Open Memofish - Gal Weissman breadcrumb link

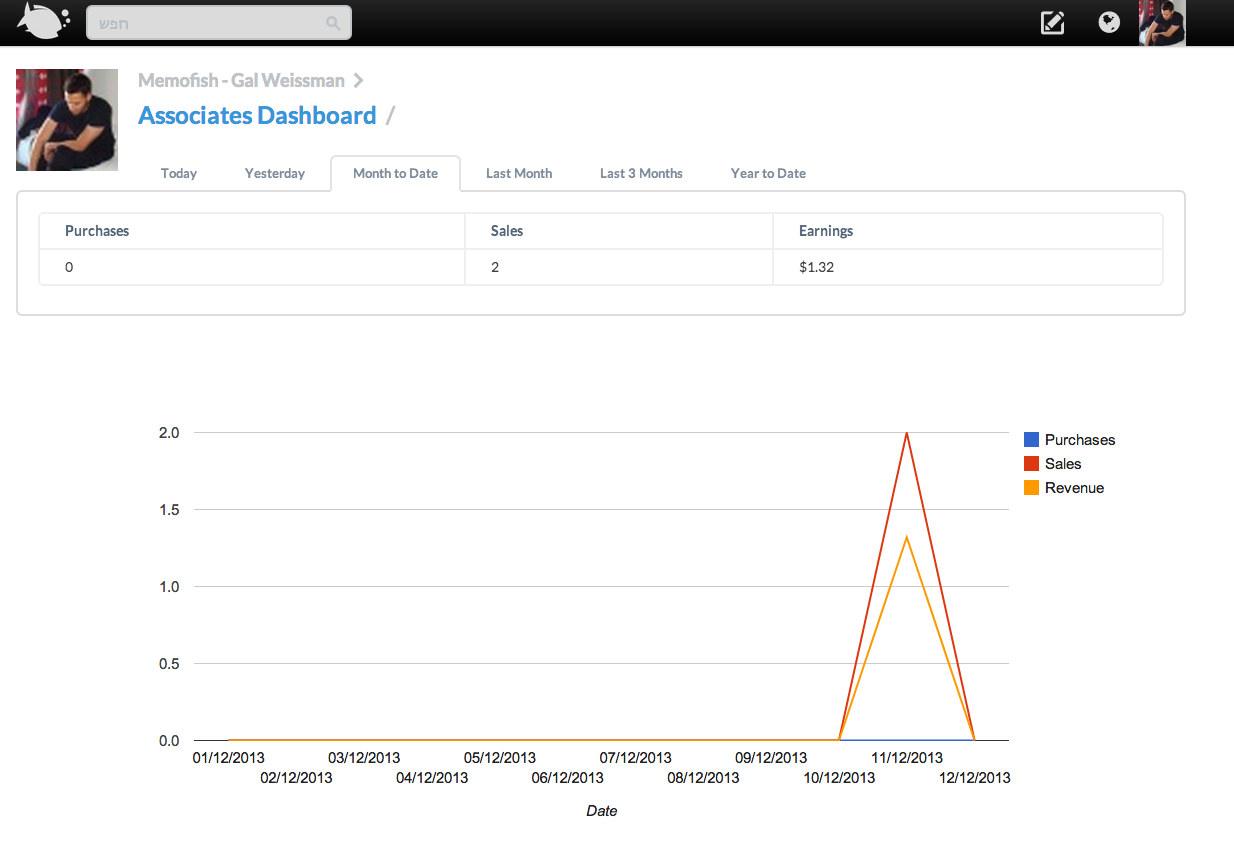(x=241, y=81)
